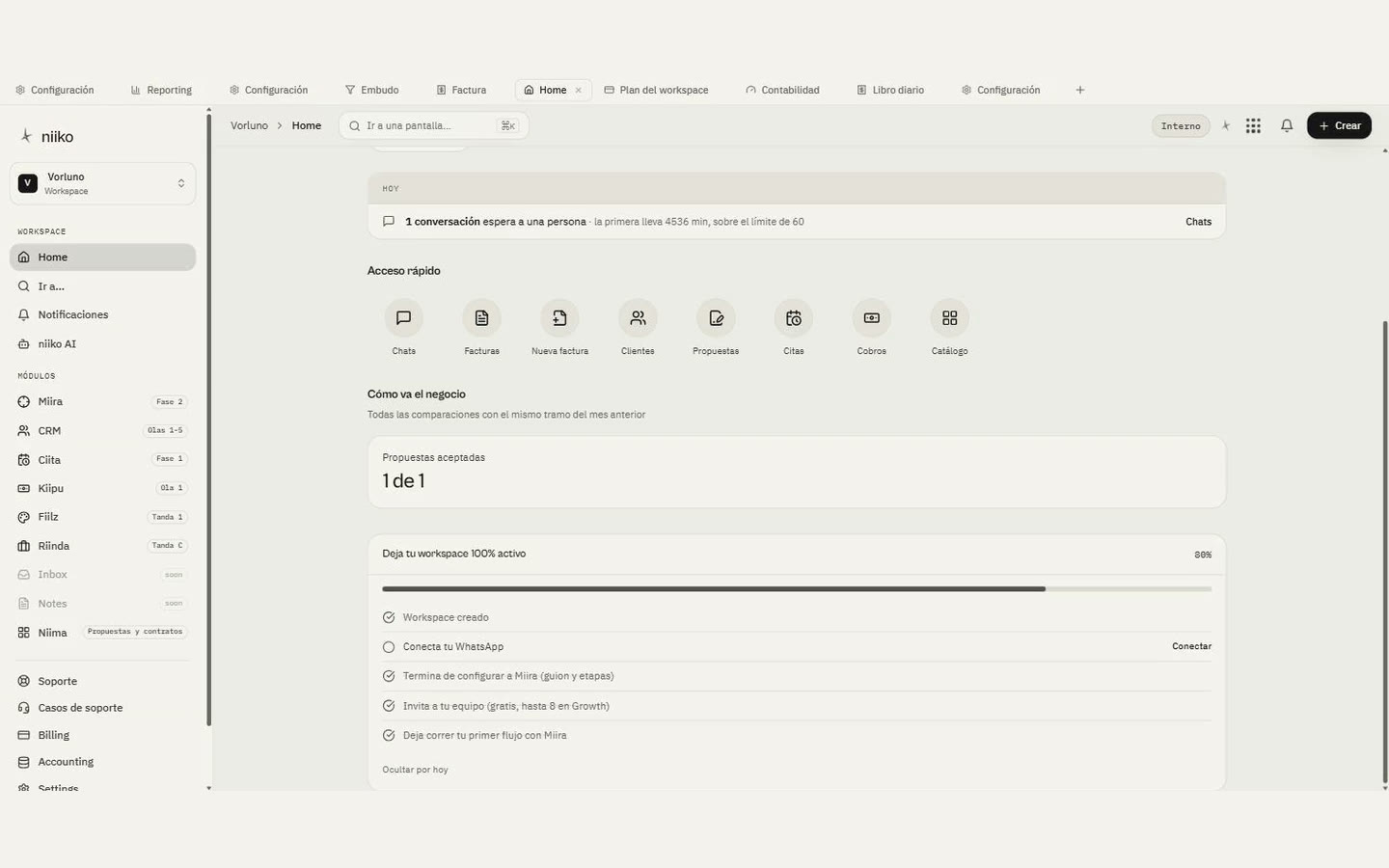1389x868 pixels.
Task: Open the Nueva factura quick access icon
Action: pos(559,318)
